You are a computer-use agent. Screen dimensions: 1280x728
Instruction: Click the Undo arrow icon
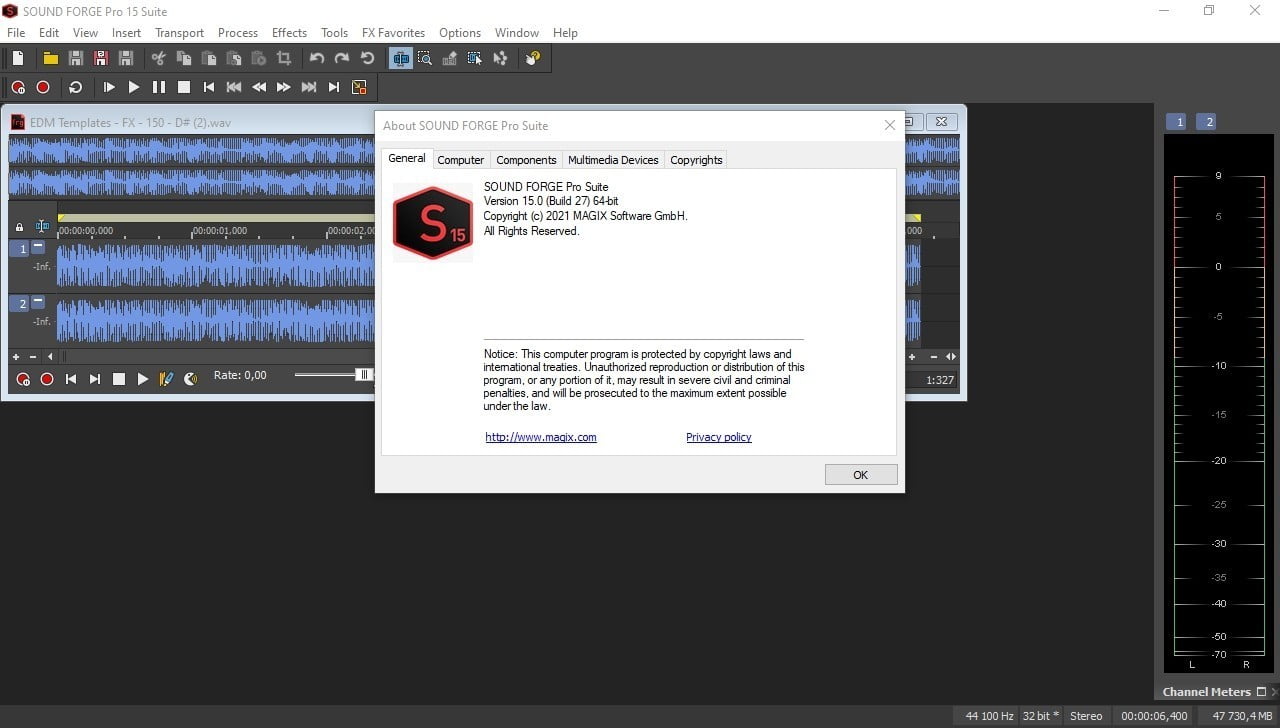click(x=317, y=59)
